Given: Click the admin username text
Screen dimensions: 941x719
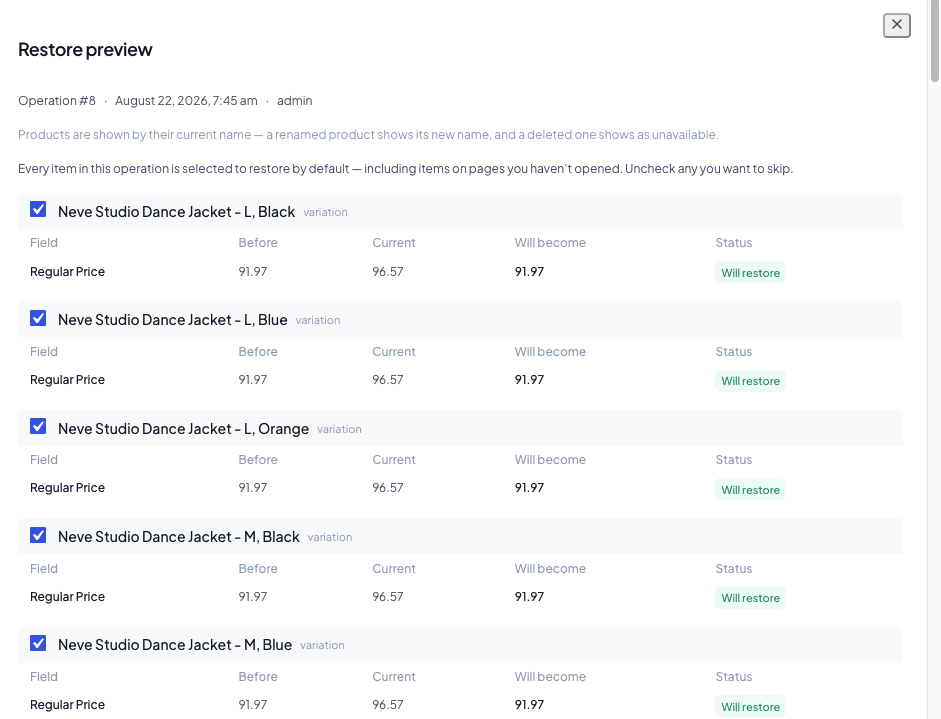Looking at the screenshot, I should 295,101.
